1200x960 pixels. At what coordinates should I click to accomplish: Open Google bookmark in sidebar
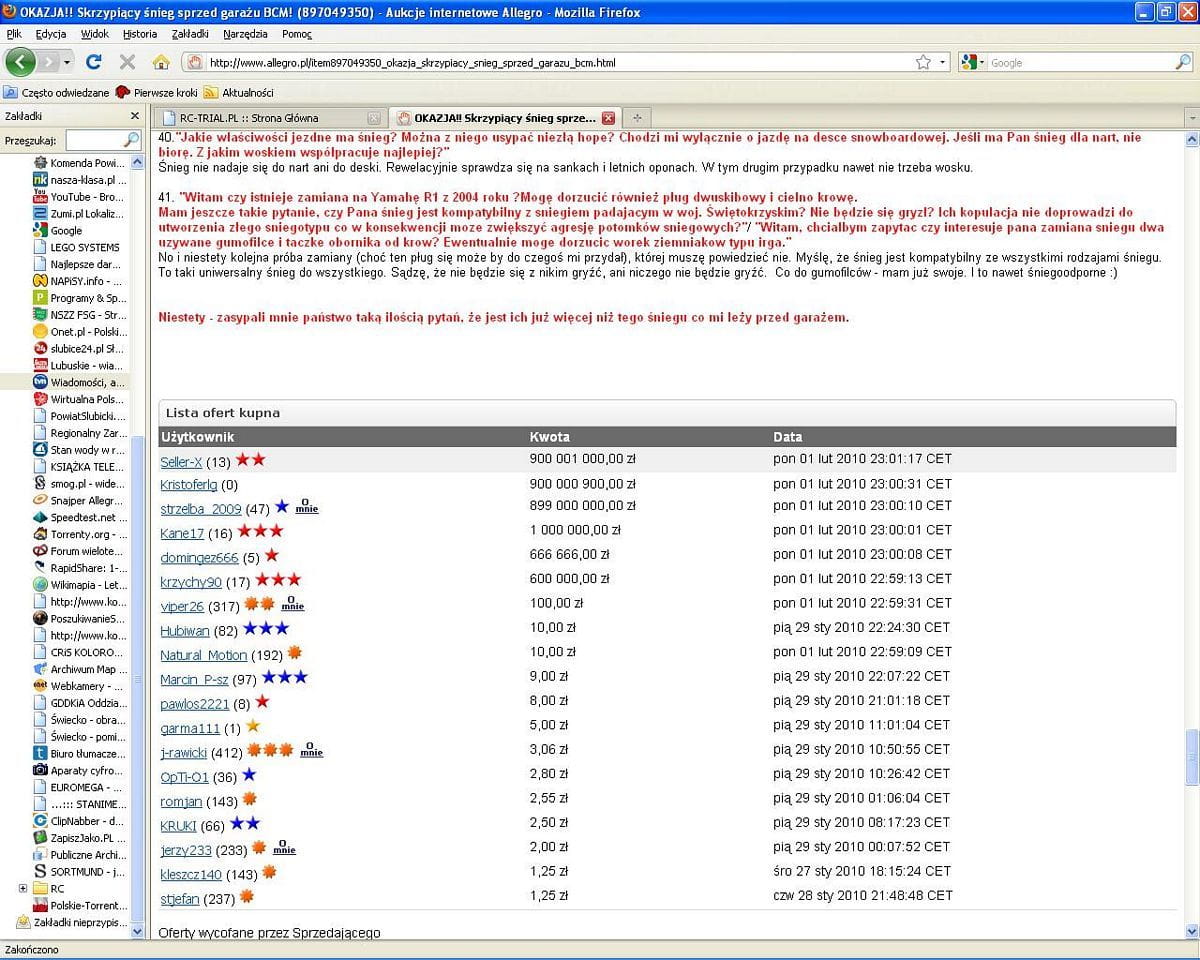[x=58, y=230]
